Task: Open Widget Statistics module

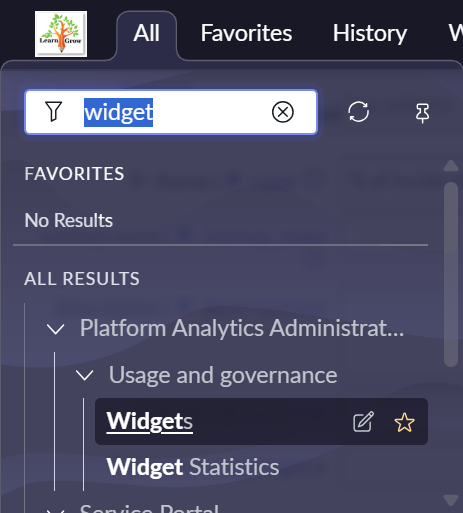Action: (193, 467)
